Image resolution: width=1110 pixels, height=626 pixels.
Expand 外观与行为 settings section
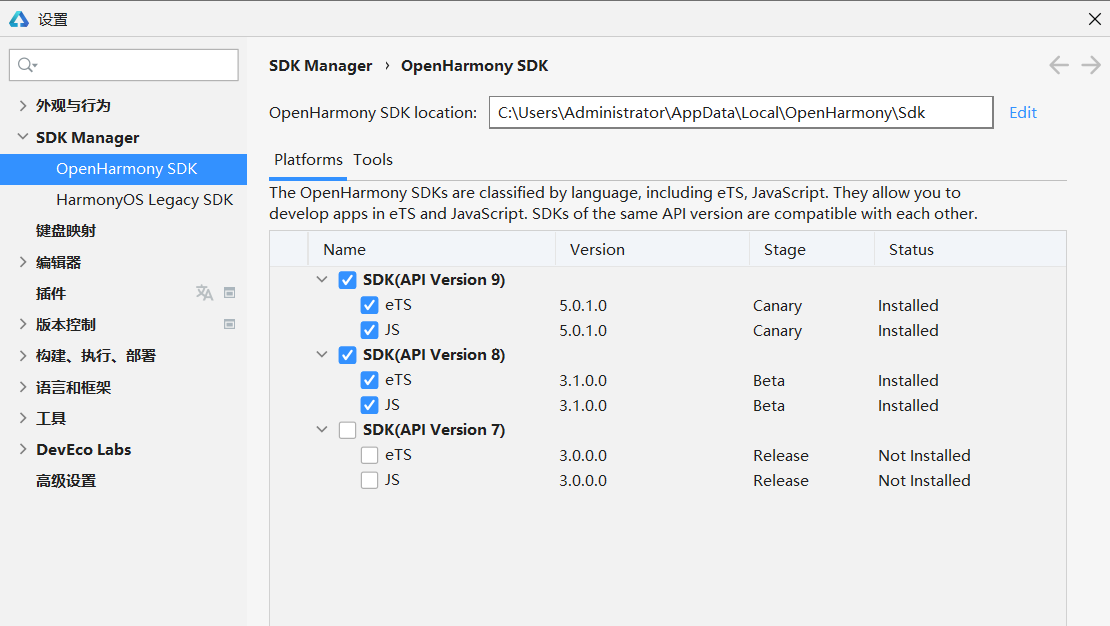[x=23, y=106]
